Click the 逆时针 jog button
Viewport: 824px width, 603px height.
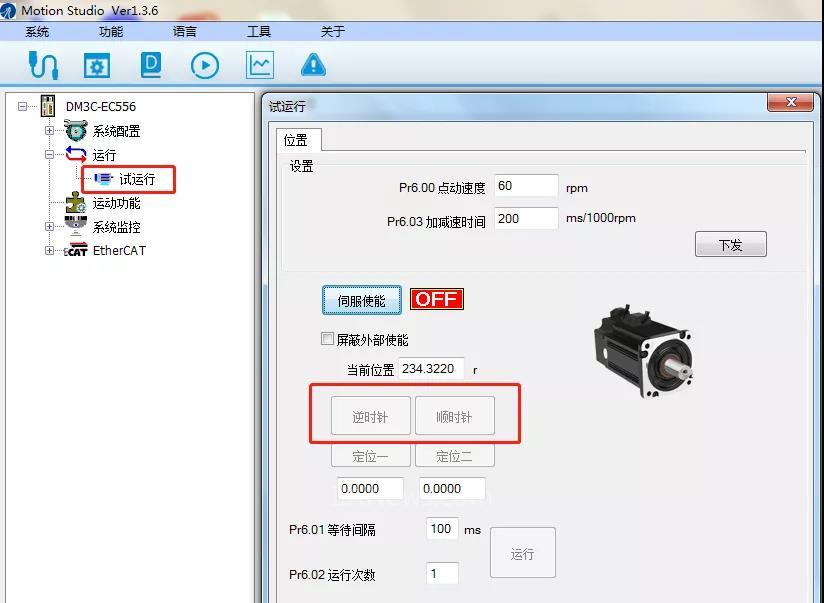(370, 416)
